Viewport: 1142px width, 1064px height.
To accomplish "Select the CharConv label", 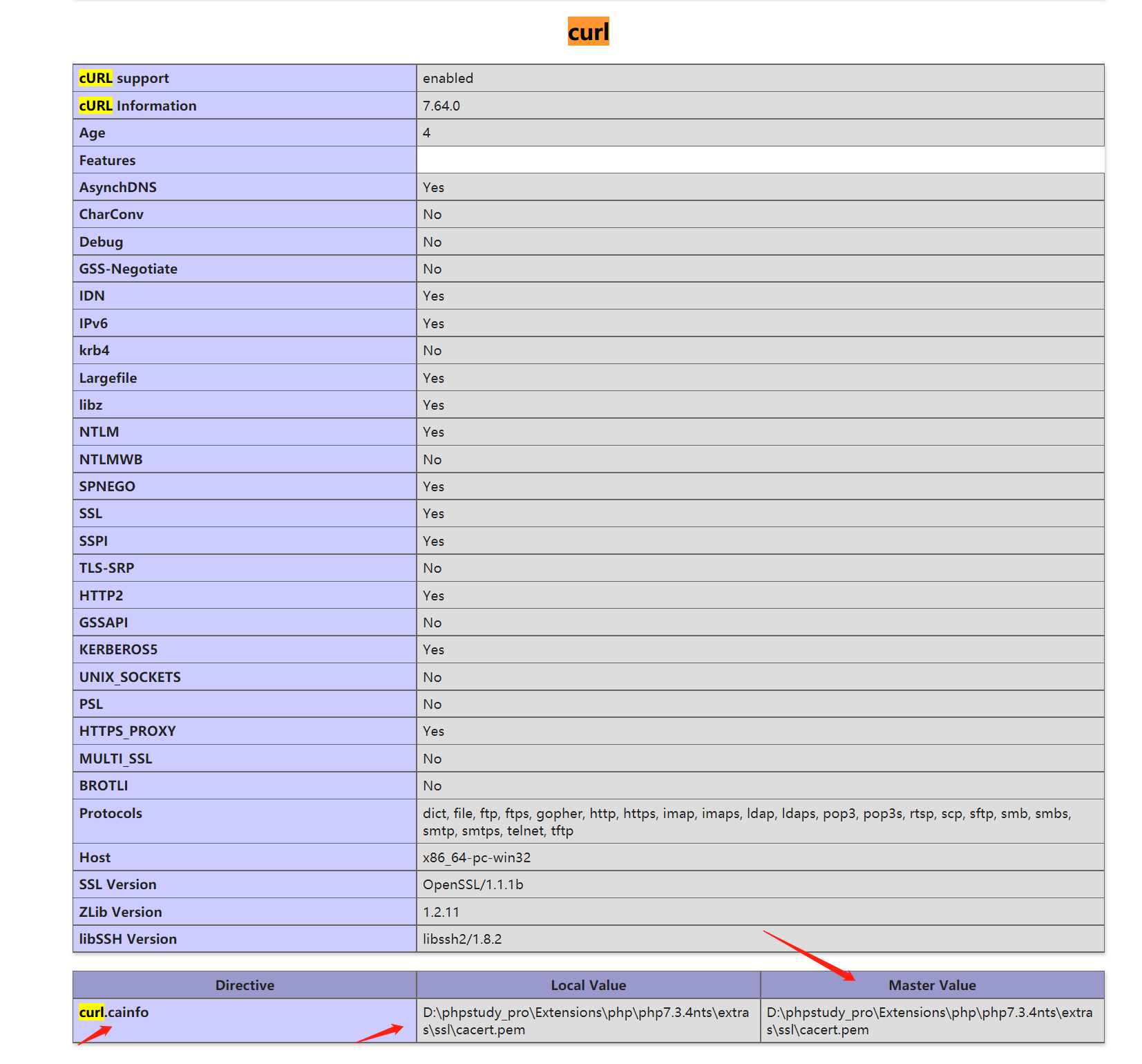I will pyautogui.click(x=111, y=214).
